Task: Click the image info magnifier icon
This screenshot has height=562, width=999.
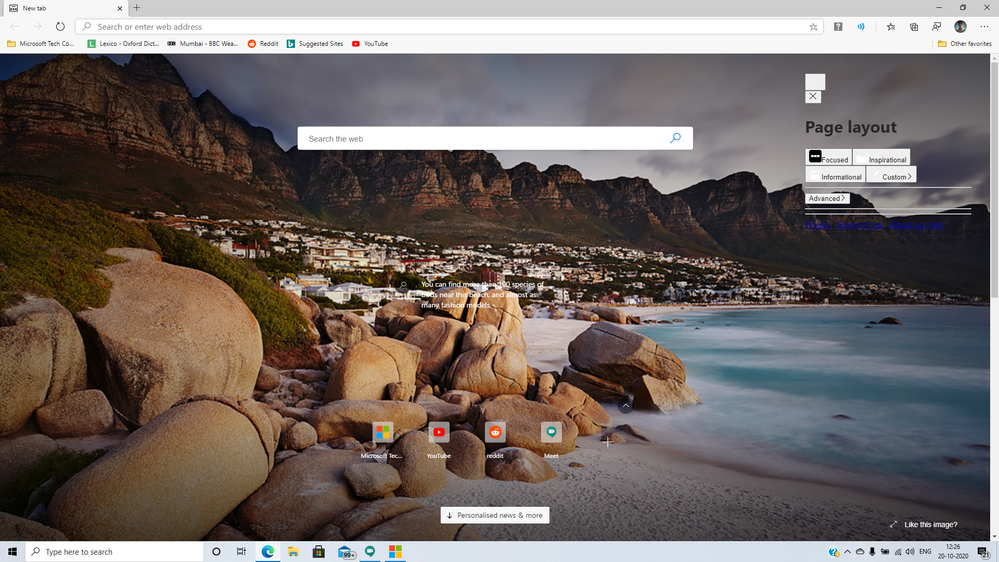Action: click(x=403, y=285)
